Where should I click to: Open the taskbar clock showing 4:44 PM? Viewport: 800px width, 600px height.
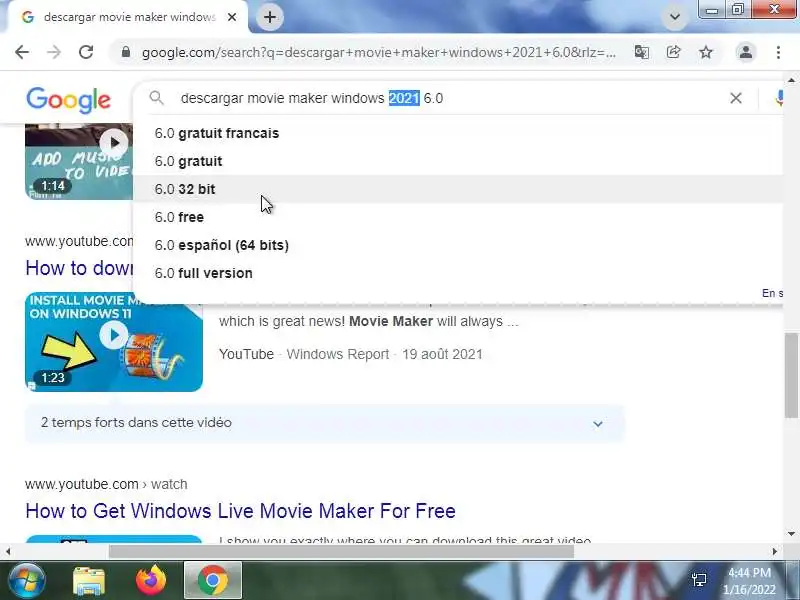[x=749, y=581]
